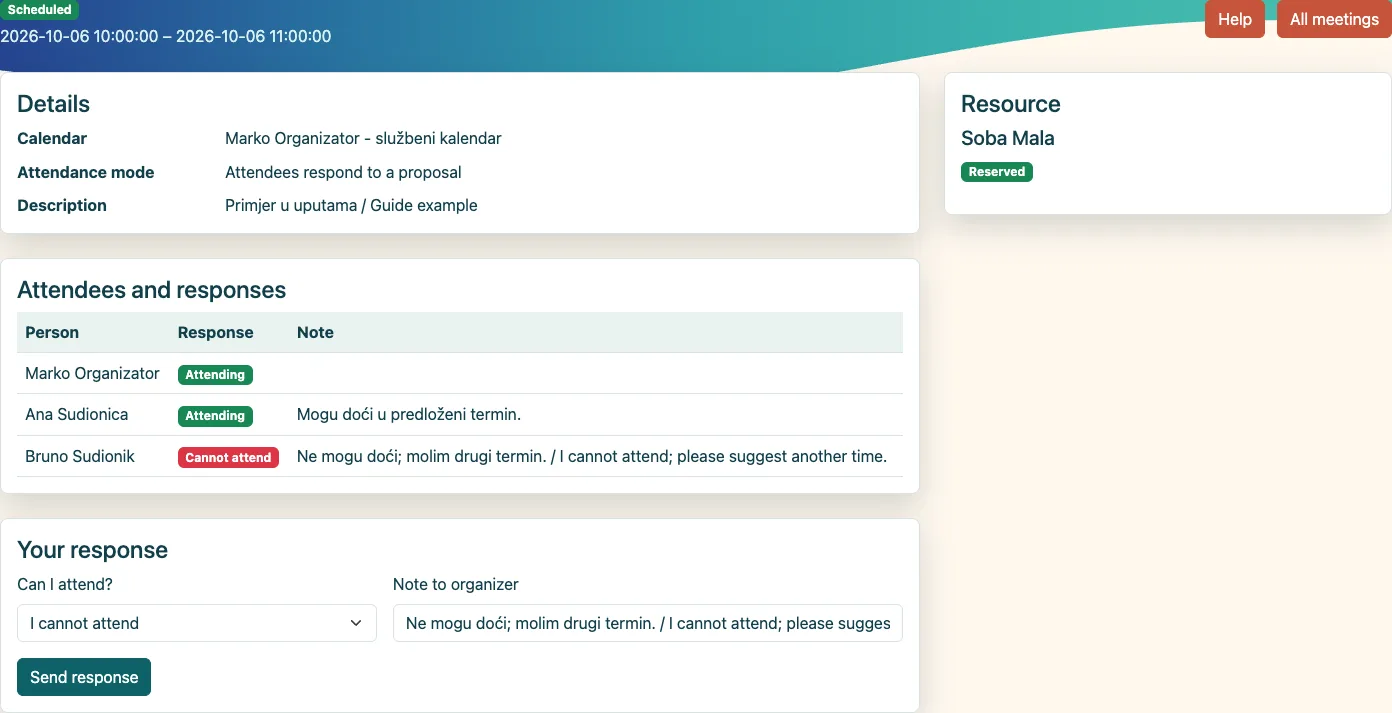
Task: Click the meeting date and time range
Action: 166,36
